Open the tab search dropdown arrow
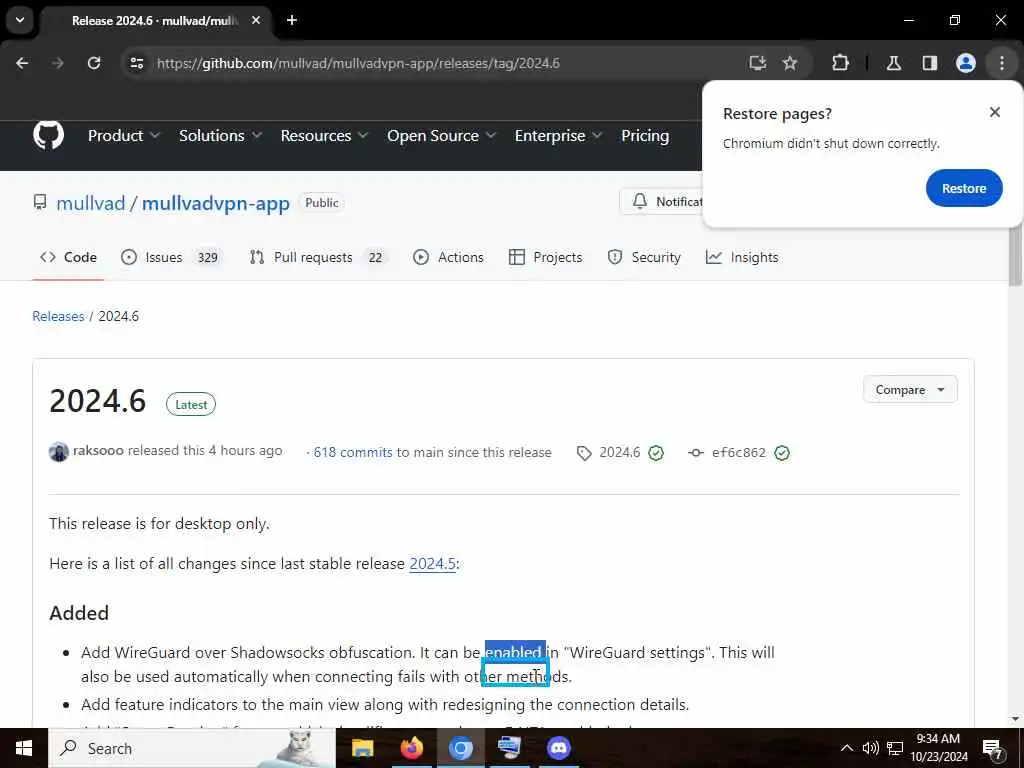Screen dimensions: 1024x768 (x=20, y=20)
